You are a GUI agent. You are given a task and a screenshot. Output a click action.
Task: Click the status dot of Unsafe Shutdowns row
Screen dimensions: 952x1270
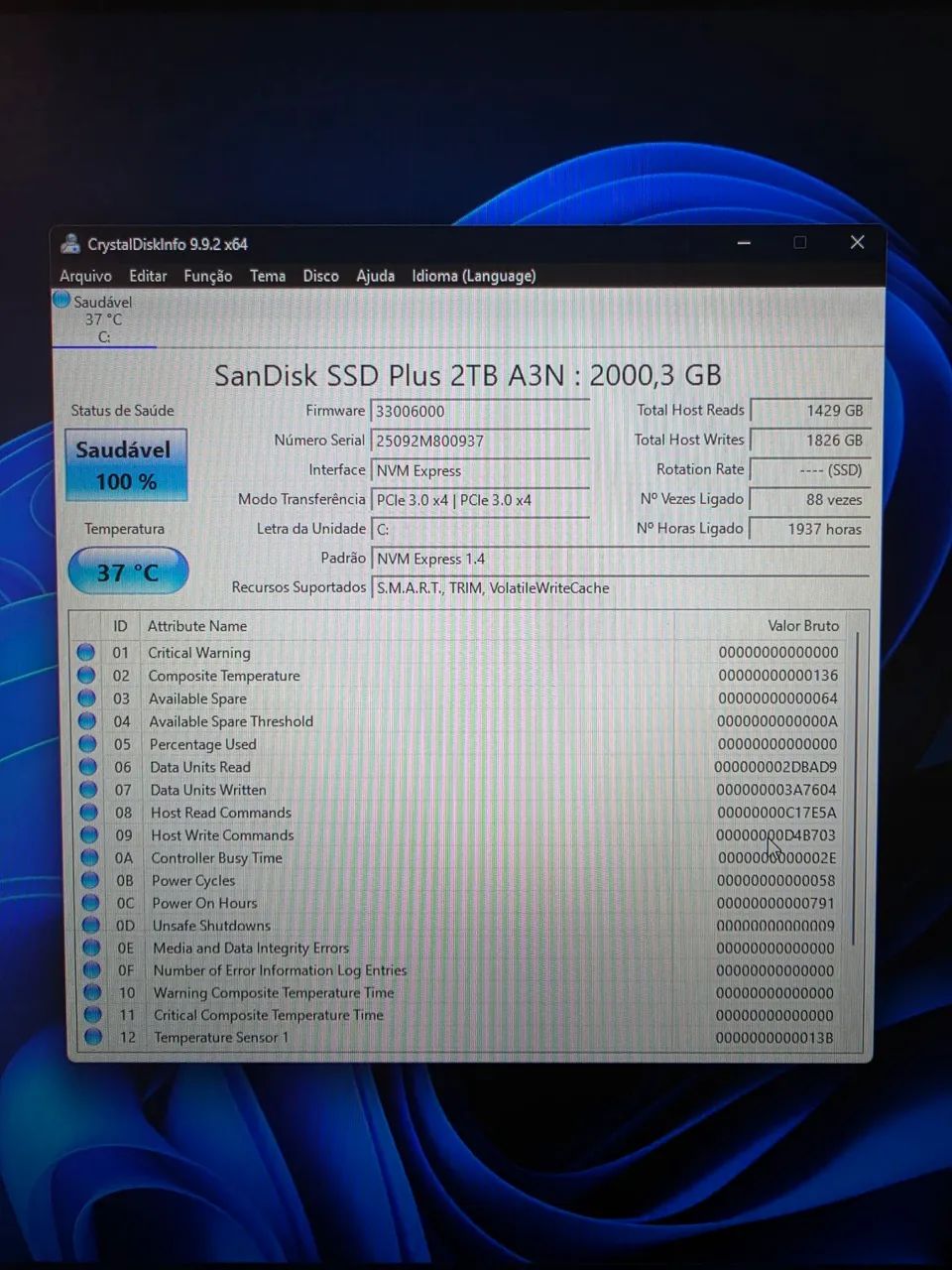point(91,925)
